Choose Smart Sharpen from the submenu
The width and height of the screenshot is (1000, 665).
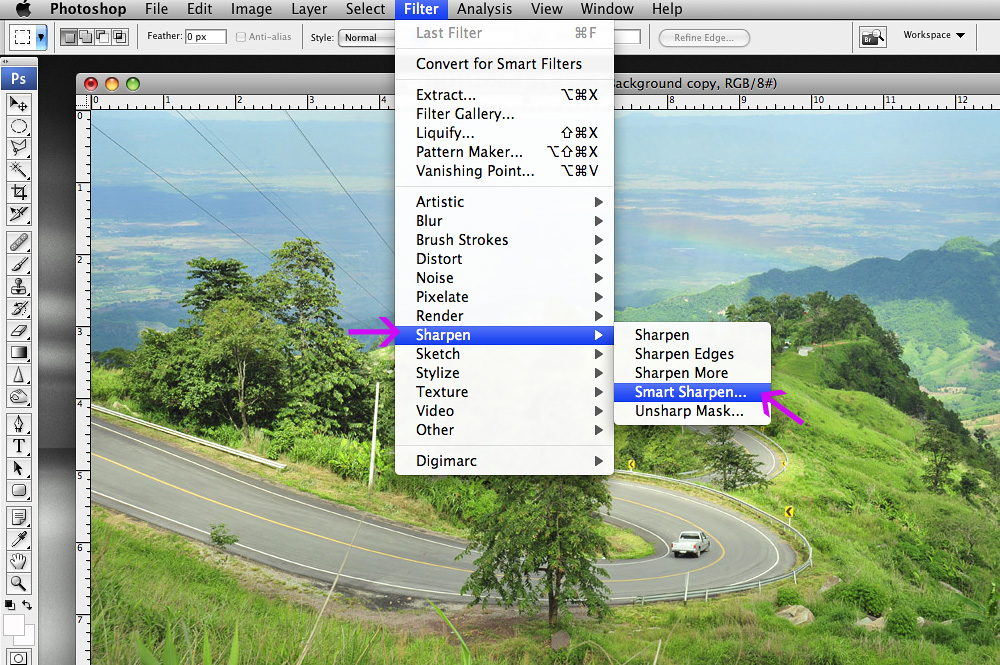coord(690,392)
